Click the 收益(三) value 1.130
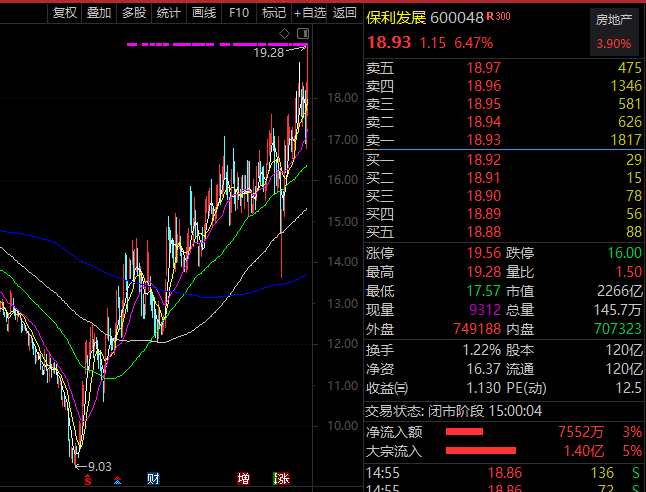 pos(484,388)
